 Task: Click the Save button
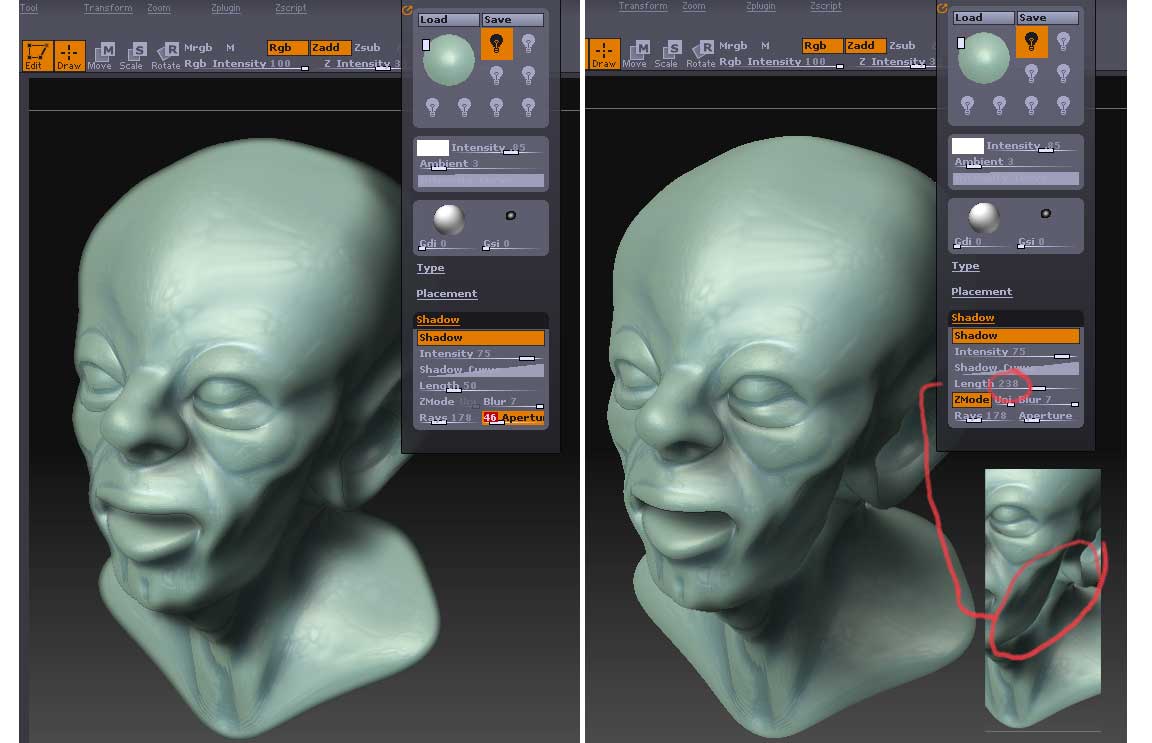pos(512,18)
